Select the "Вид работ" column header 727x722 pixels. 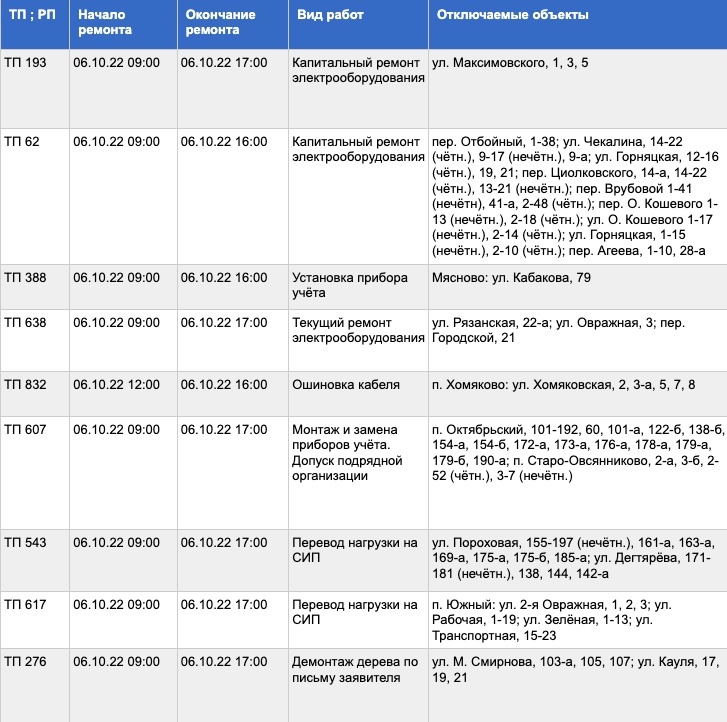coord(330,15)
